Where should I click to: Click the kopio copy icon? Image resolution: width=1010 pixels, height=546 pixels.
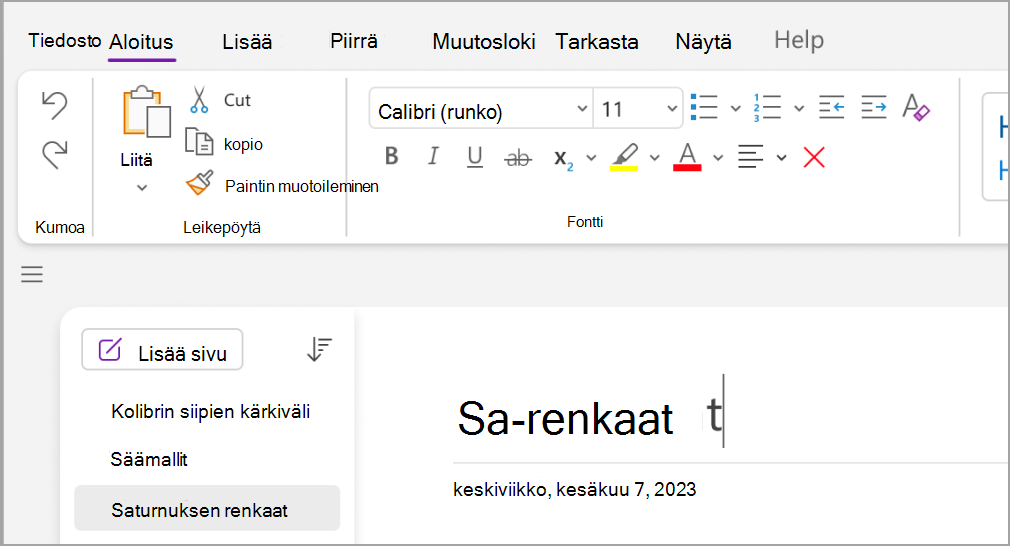pos(199,142)
